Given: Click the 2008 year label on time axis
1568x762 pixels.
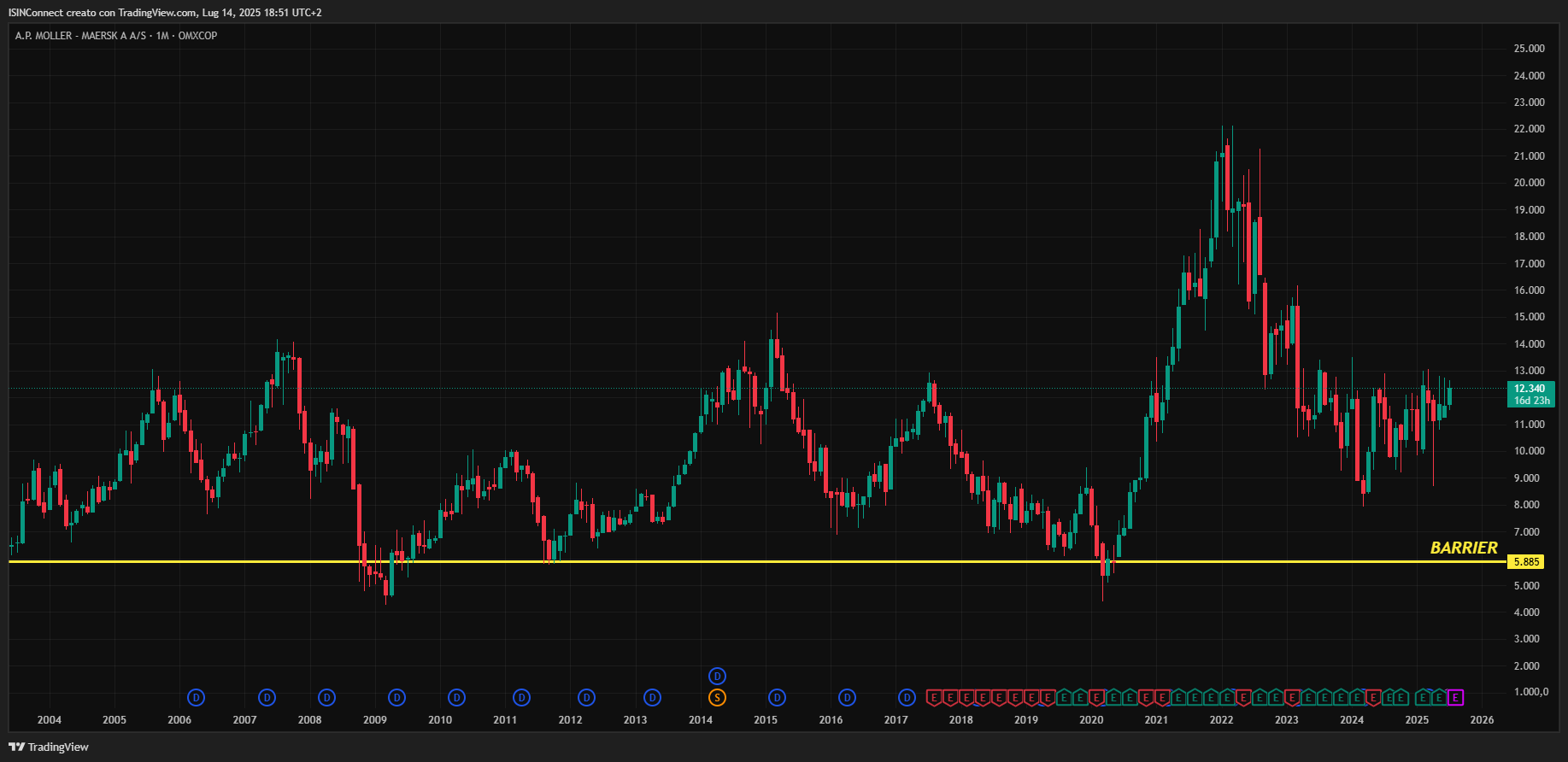Looking at the screenshot, I should tap(309, 720).
